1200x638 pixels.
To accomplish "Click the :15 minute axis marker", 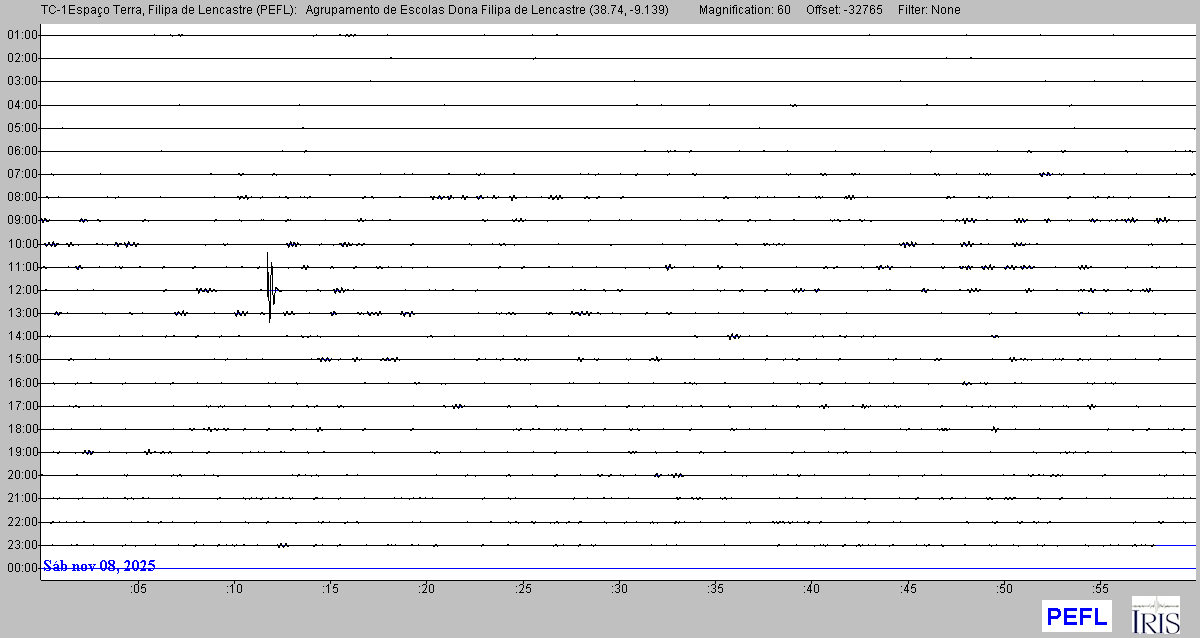I will pos(331,588).
